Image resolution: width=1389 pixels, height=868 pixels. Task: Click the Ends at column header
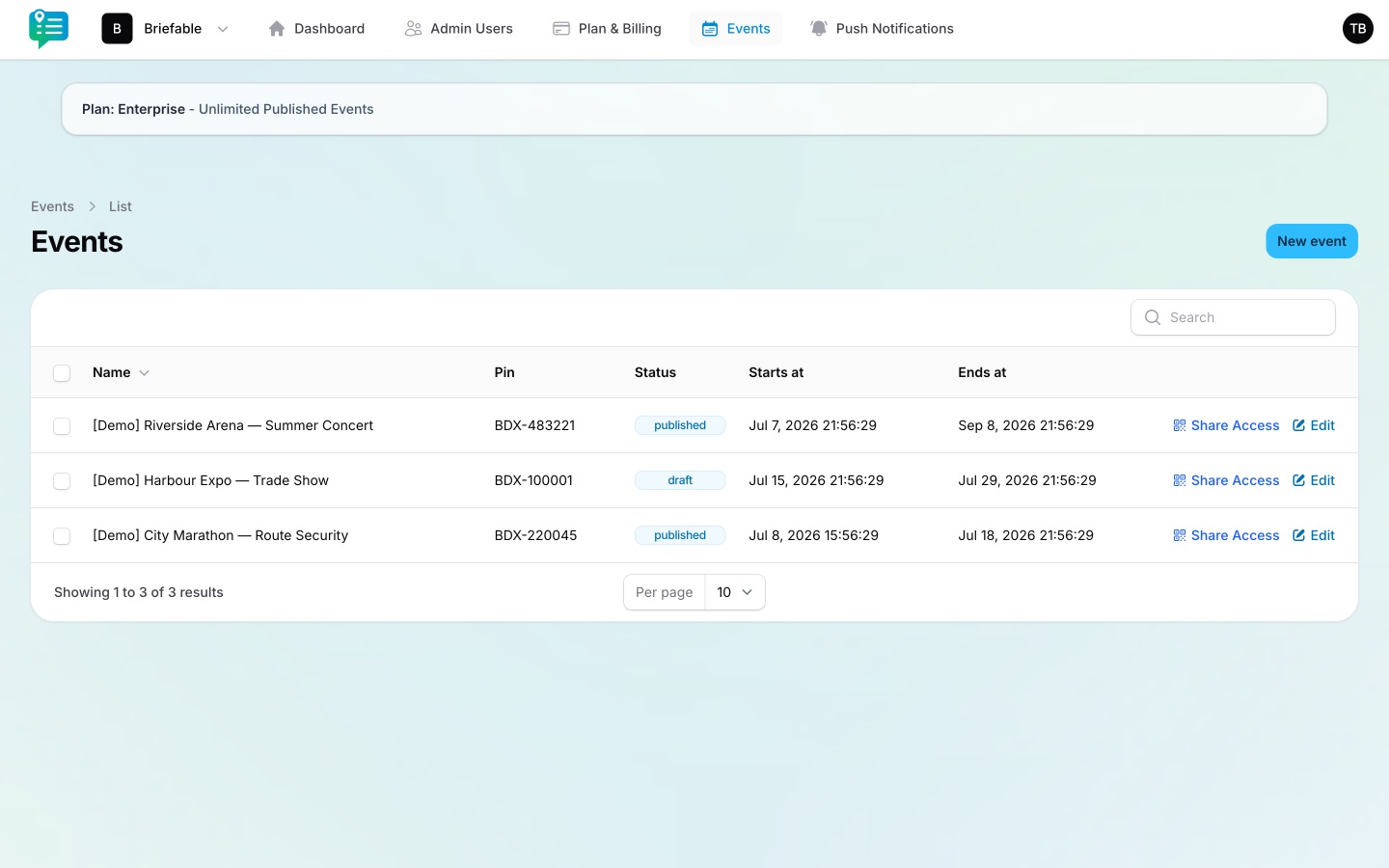pyautogui.click(x=982, y=372)
